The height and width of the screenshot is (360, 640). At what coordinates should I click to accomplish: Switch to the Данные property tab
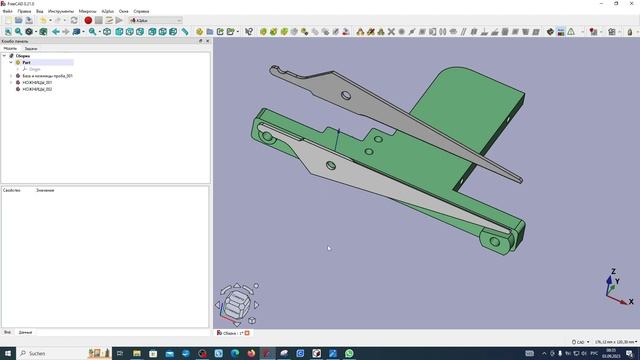[x=25, y=332]
